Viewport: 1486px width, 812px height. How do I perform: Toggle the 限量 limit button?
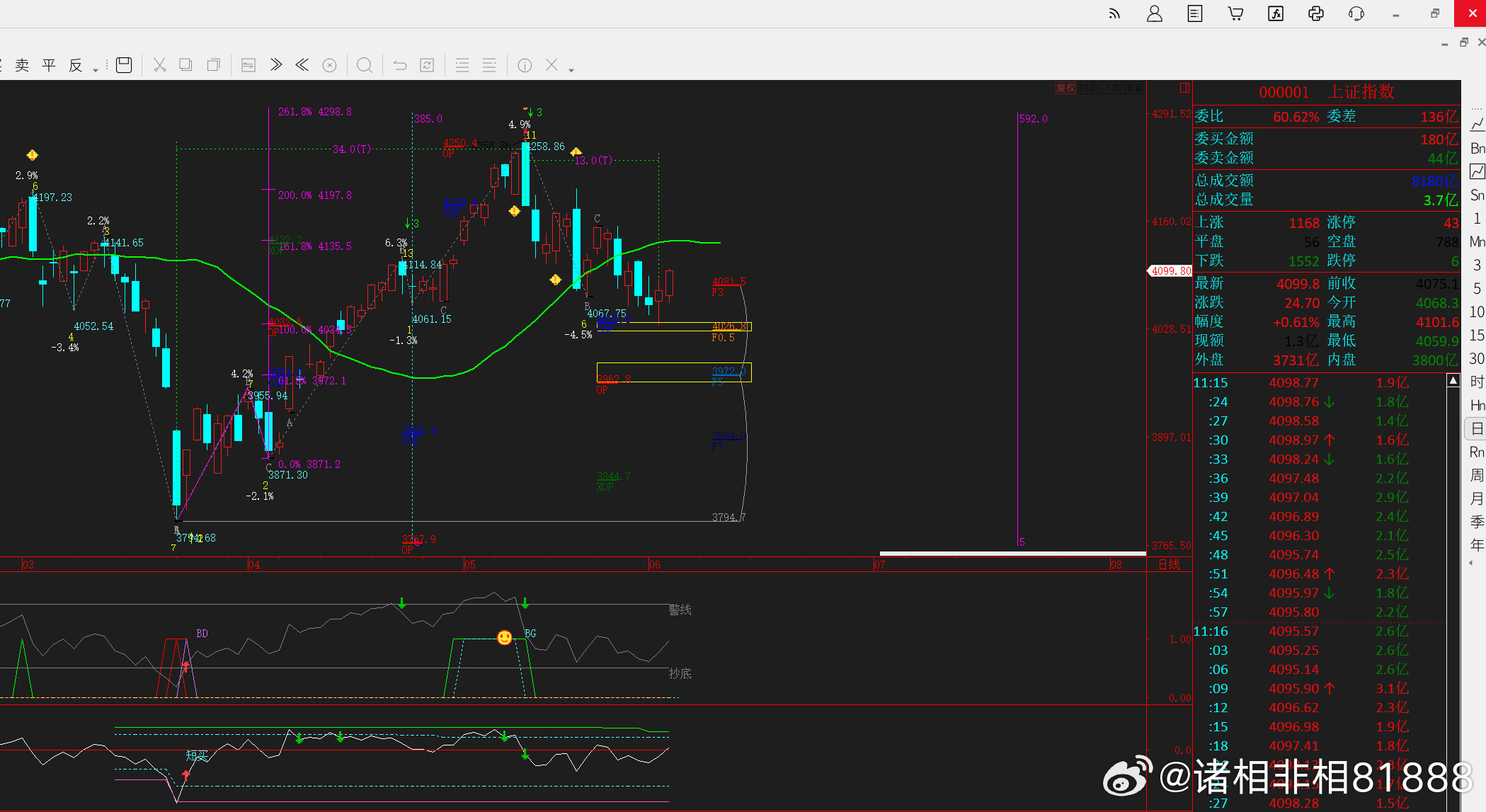1133,88
